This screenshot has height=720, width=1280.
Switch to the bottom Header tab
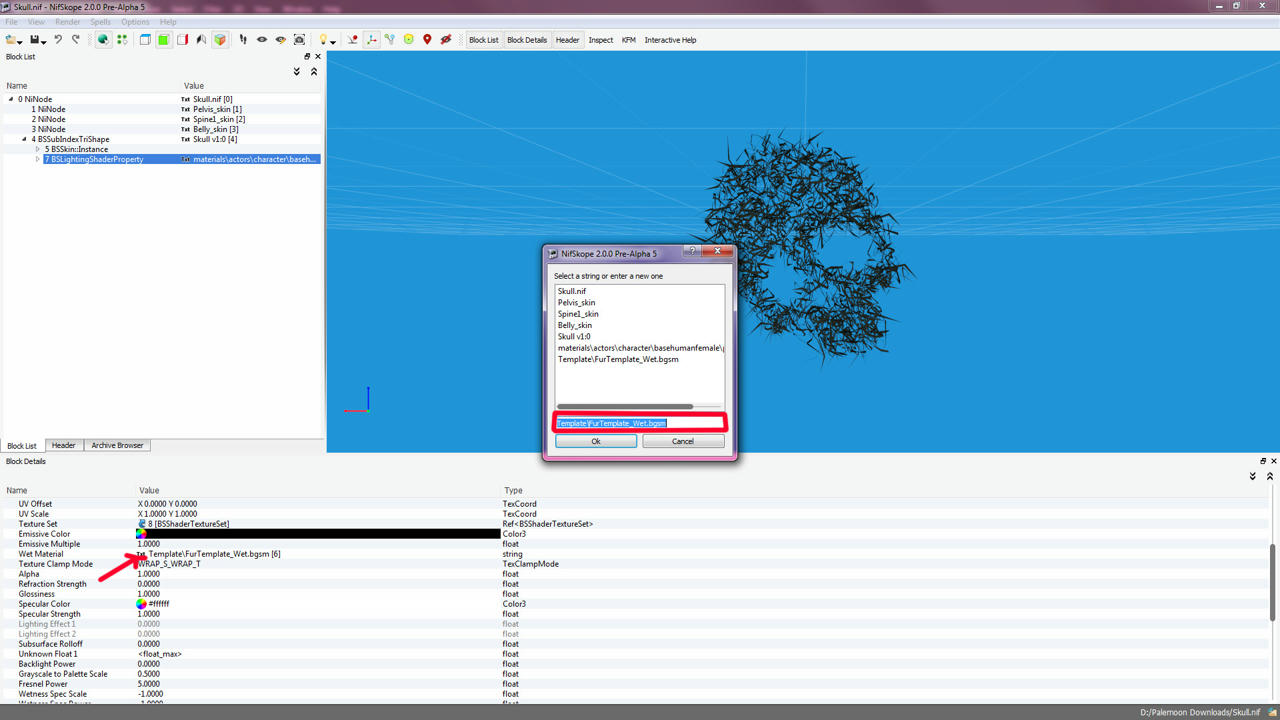[x=63, y=445]
